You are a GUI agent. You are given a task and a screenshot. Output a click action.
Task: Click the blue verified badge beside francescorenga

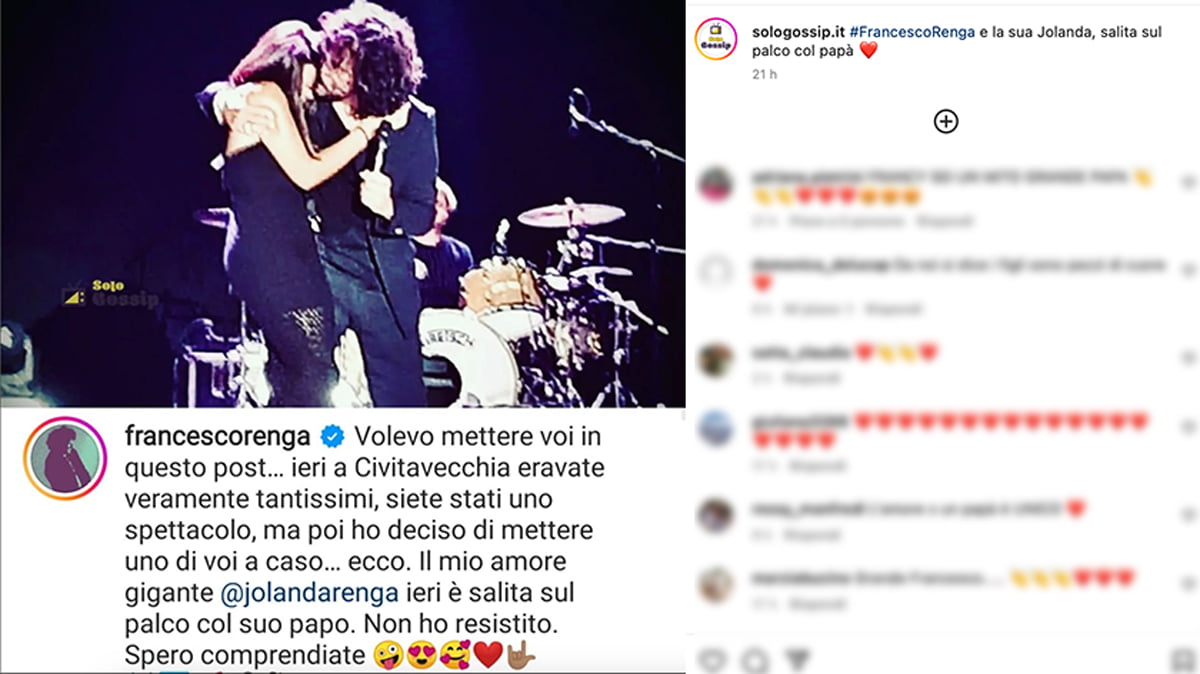pos(331,436)
